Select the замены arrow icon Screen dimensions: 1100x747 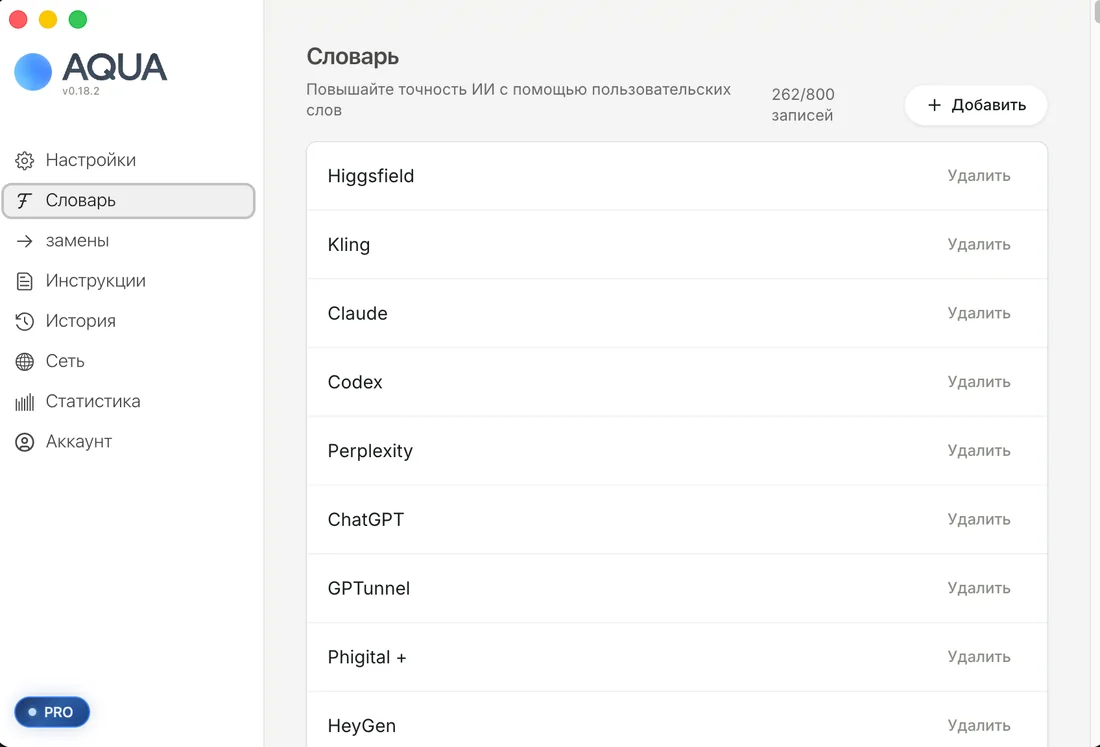point(25,241)
